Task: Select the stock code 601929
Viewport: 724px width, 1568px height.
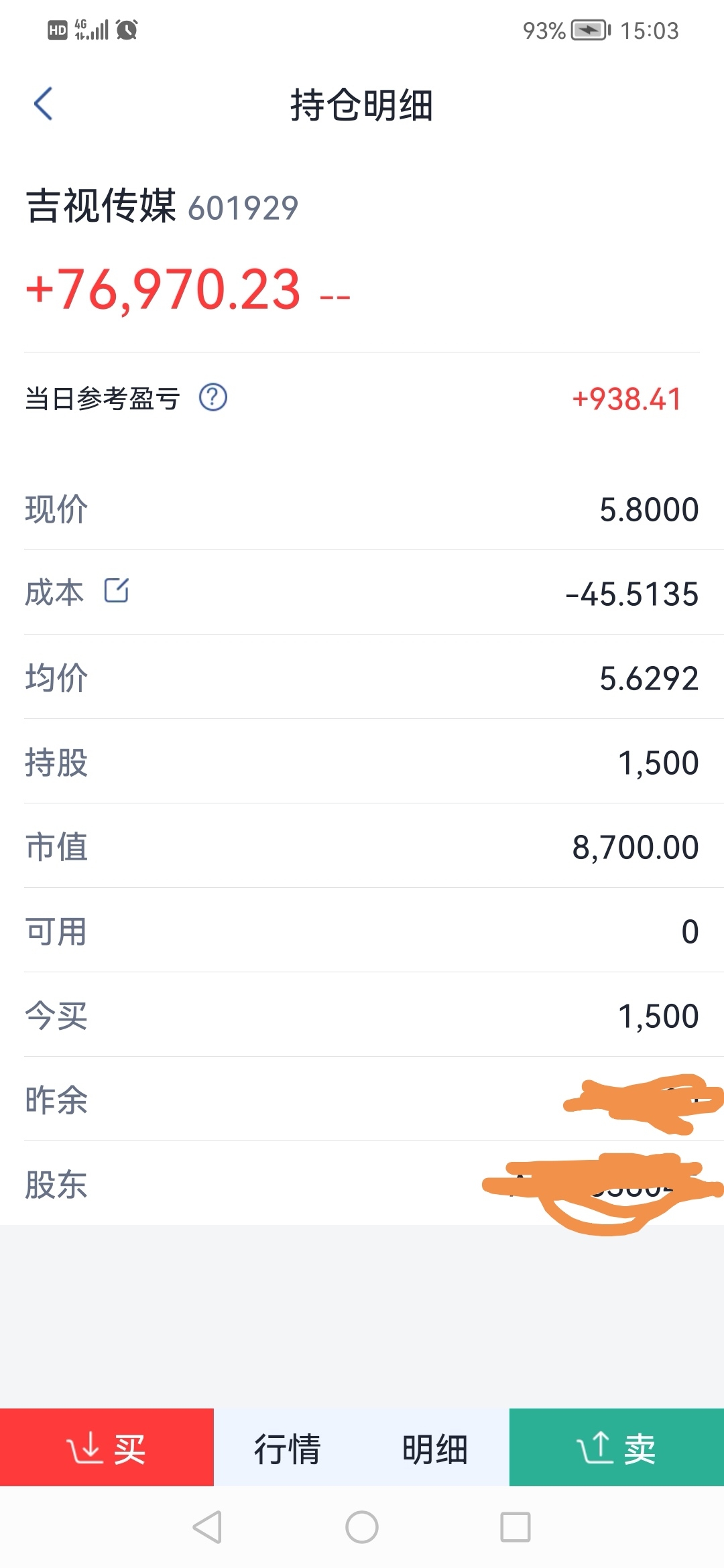Action: click(243, 208)
